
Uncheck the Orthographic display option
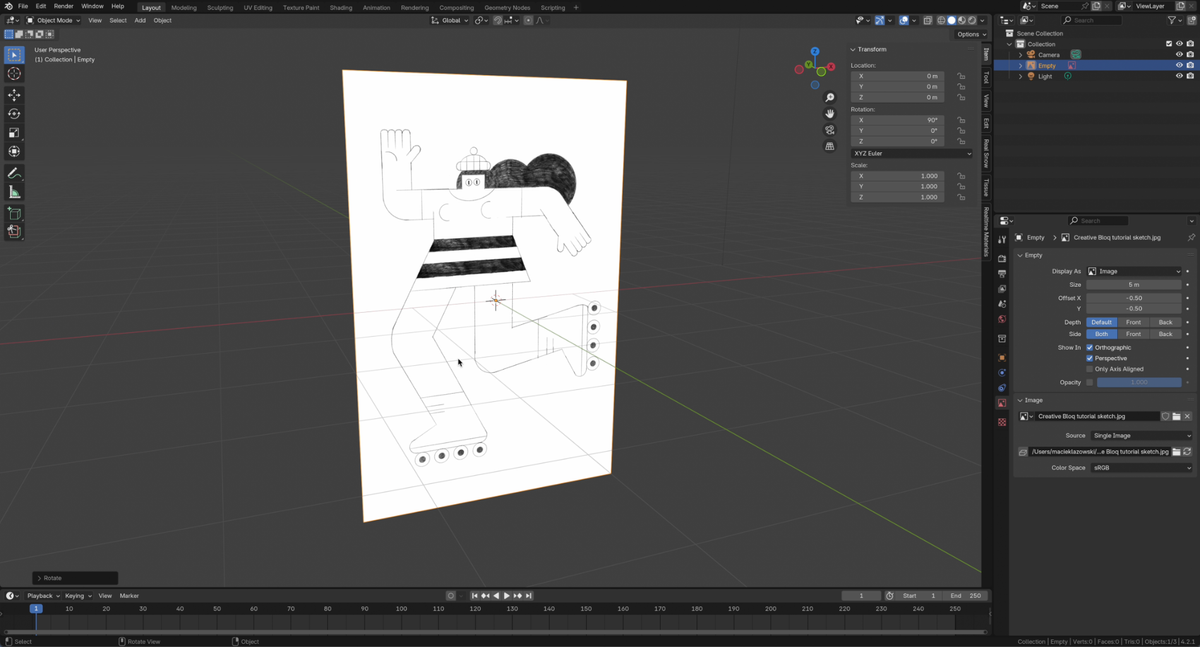point(1089,347)
